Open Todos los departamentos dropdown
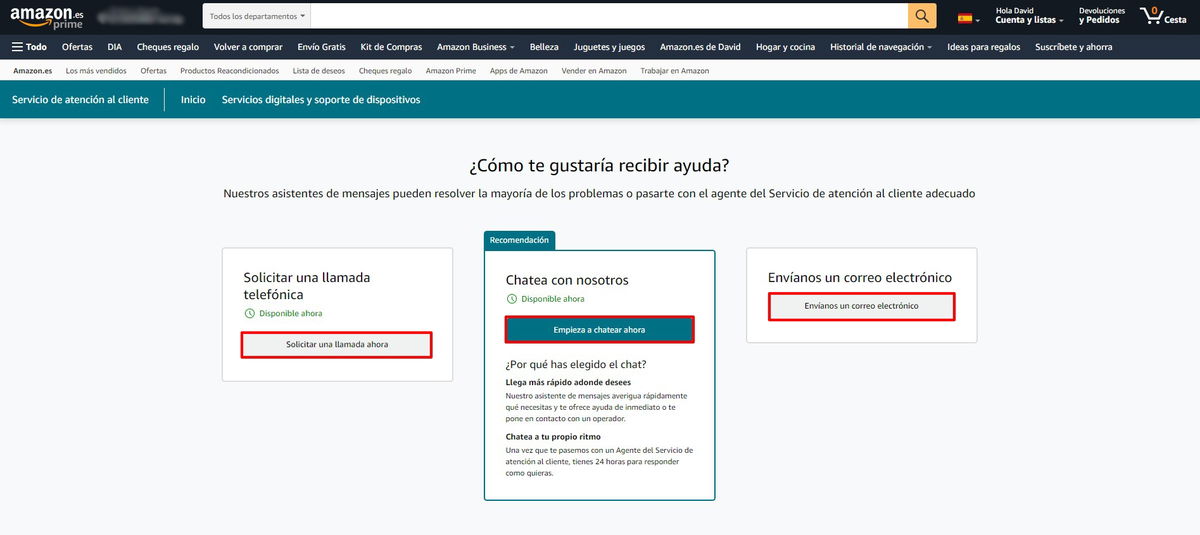1200x535 pixels. coord(258,16)
